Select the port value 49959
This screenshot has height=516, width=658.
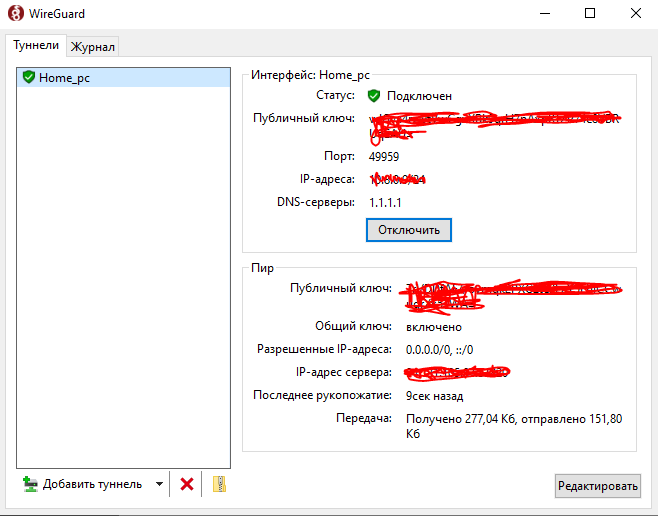[384, 156]
